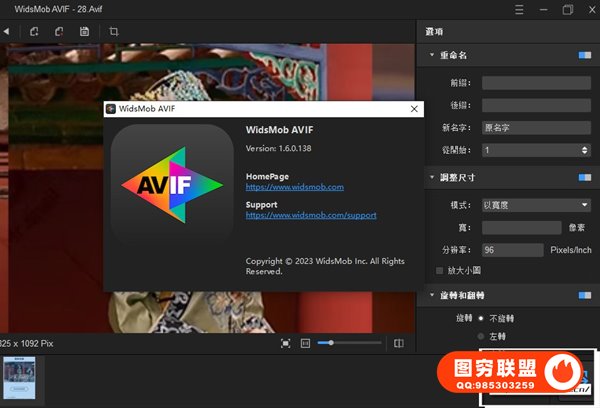
Task: Click the back arrow in the toolbar
Action: tap(5, 32)
